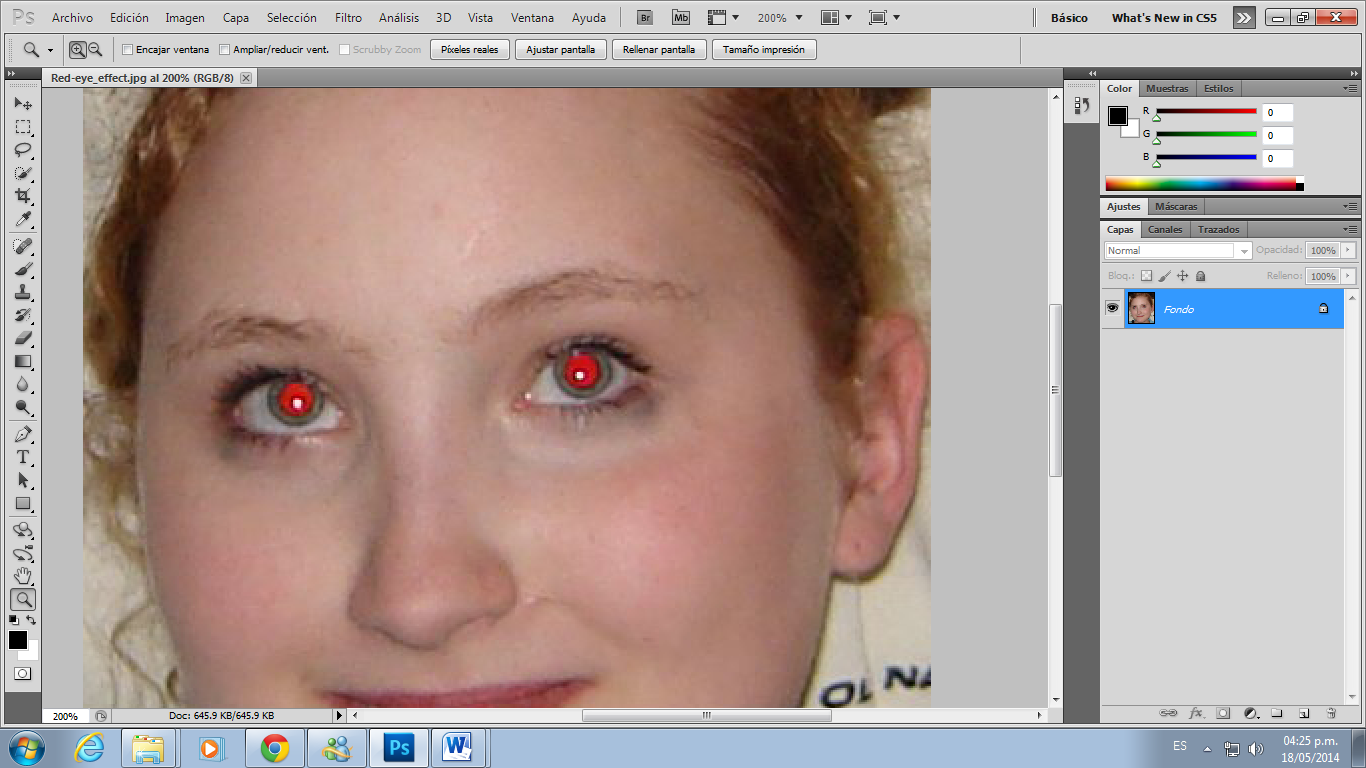Select the Horizontal Type tool
The width and height of the screenshot is (1366, 768).
[x=23, y=458]
